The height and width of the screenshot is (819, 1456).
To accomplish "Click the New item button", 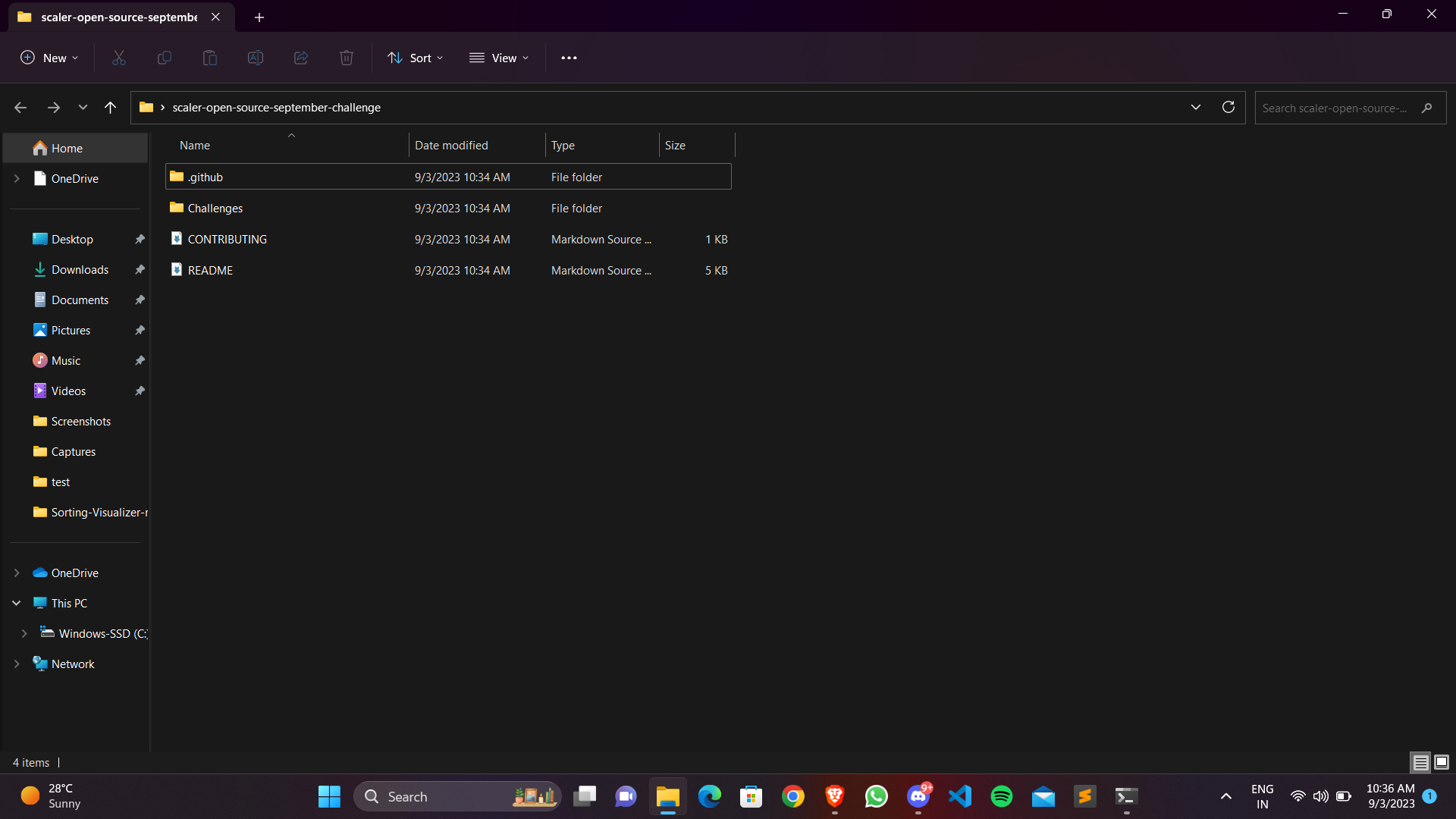I will pyautogui.click(x=49, y=58).
